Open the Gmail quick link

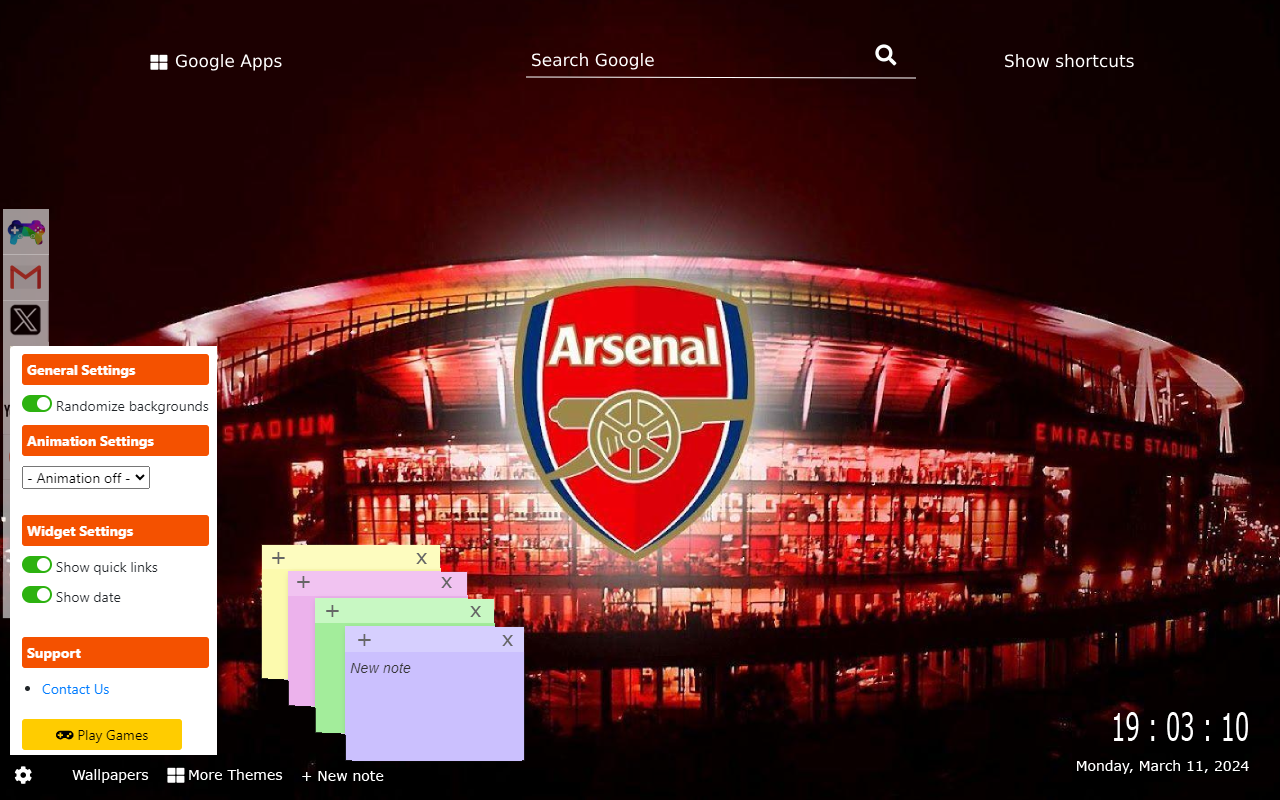coord(26,277)
